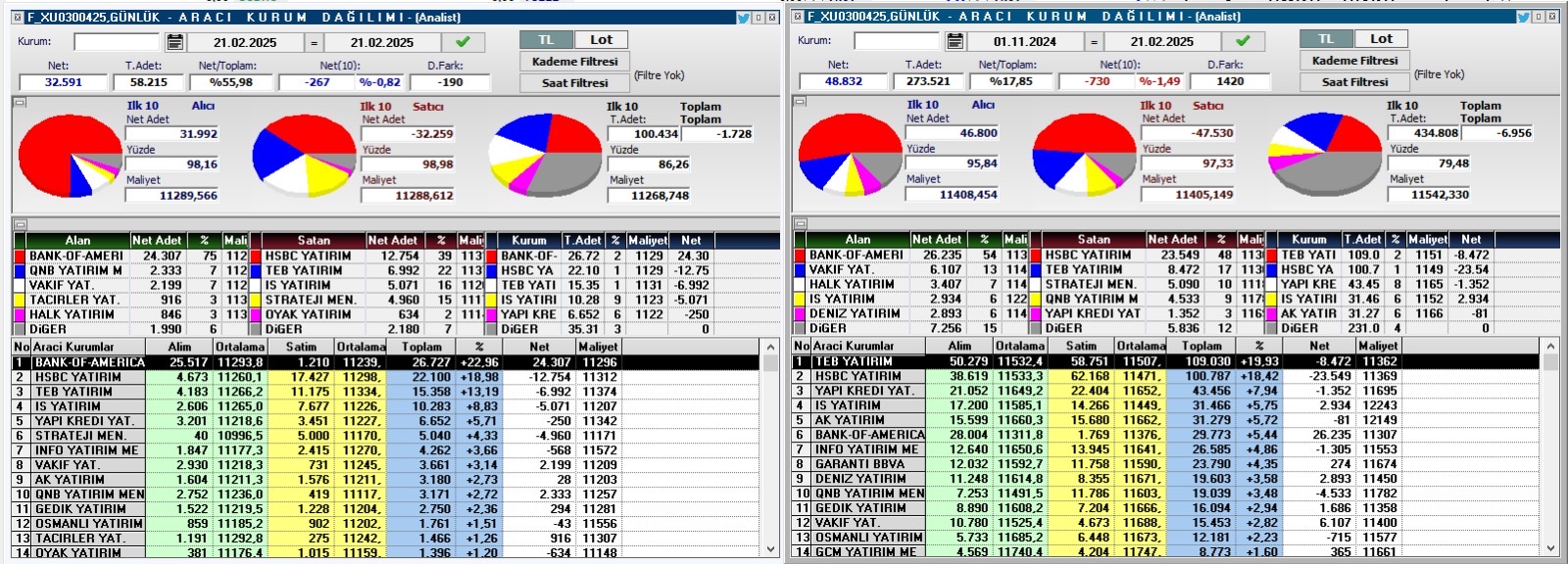
Task: Click the Alan header in left window summary
Action: click(77, 240)
